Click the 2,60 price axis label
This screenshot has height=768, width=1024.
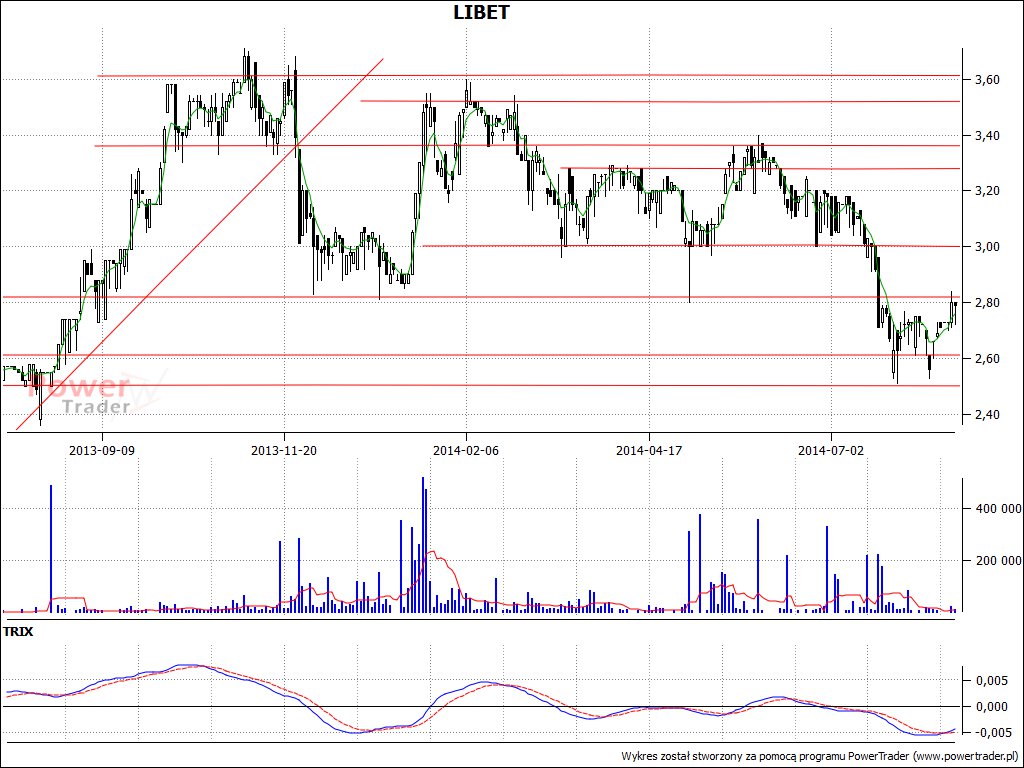coord(986,359)
